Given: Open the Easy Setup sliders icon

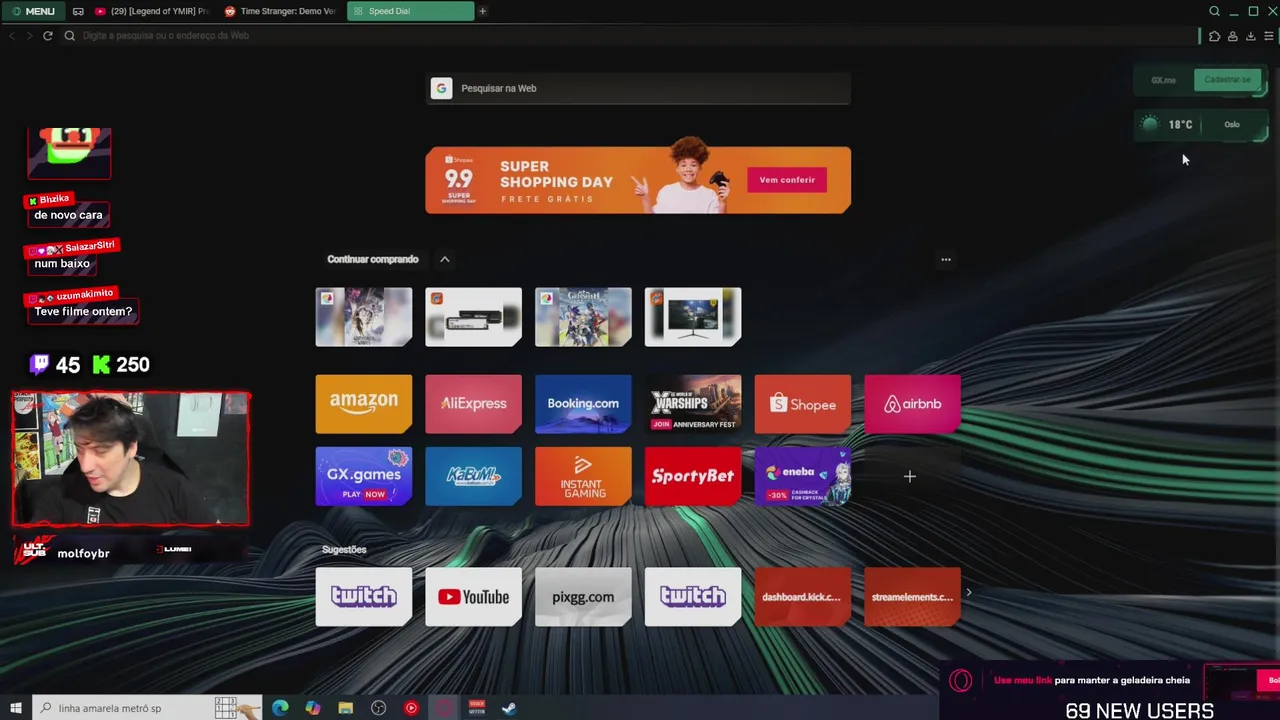Looking at the screenshot, I should pos(1268,36).
